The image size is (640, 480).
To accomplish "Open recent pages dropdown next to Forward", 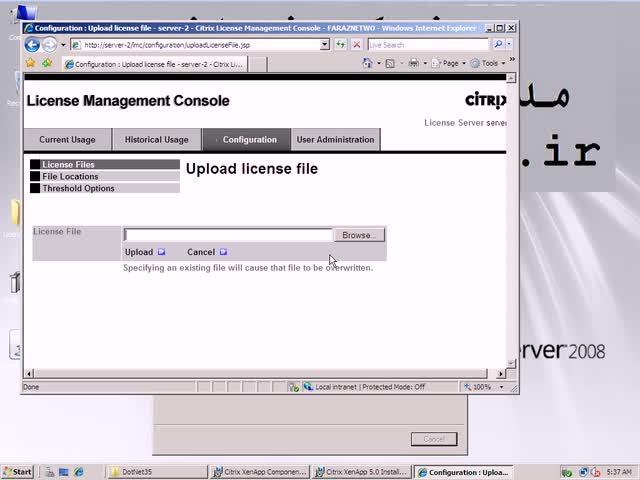I will (63, 44).
